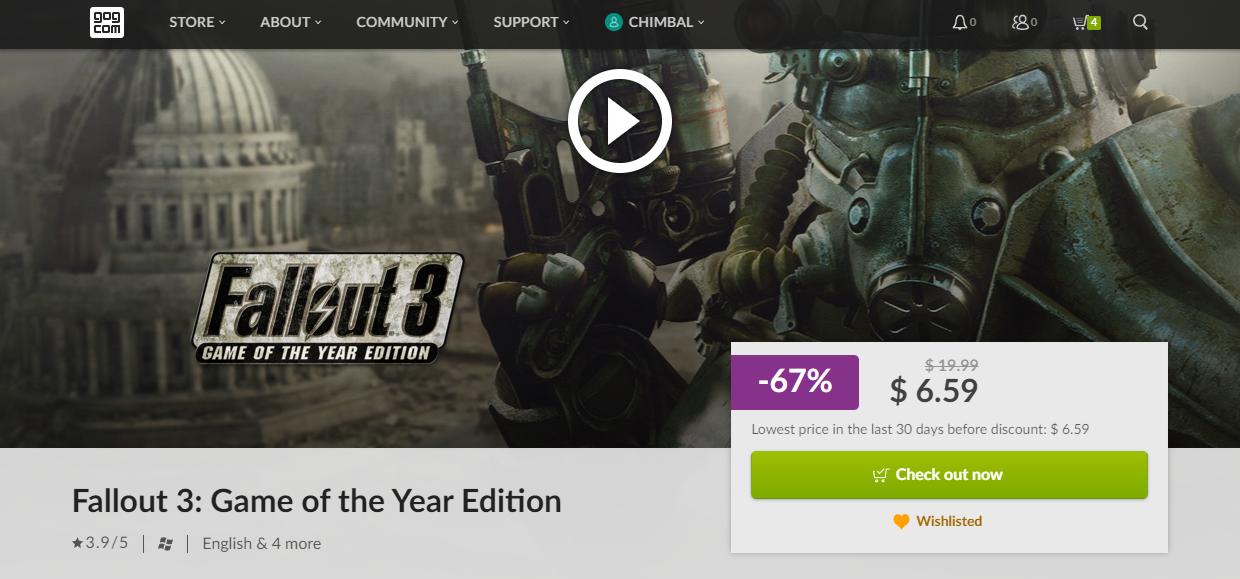The width and height of the screenshot is (1240, 579).
Task: Click the Fallout 3 GOTY logo image
Action: tap(329, 309)
